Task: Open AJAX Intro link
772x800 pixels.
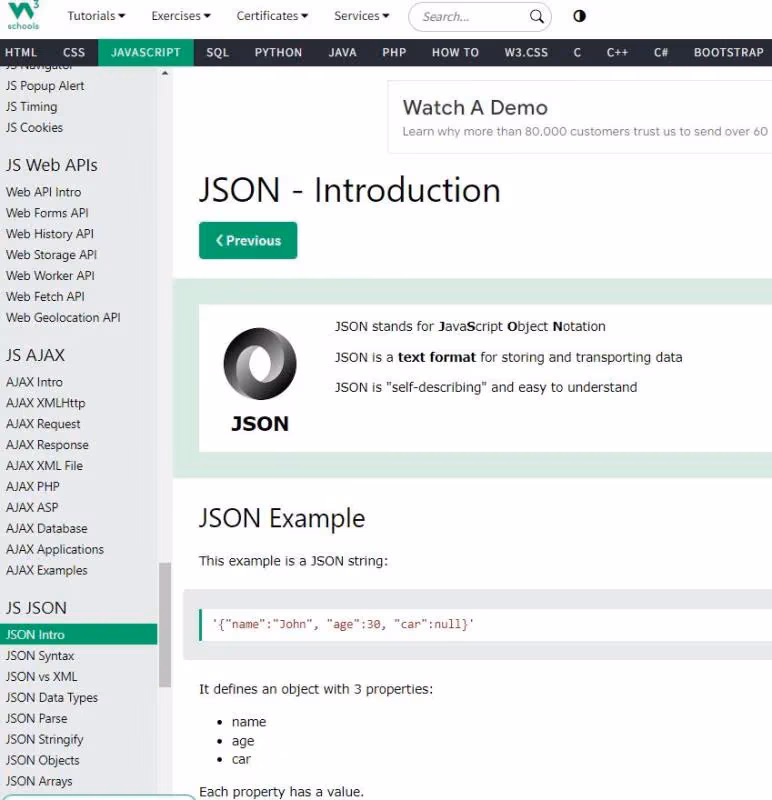Action: pos(34,382)
